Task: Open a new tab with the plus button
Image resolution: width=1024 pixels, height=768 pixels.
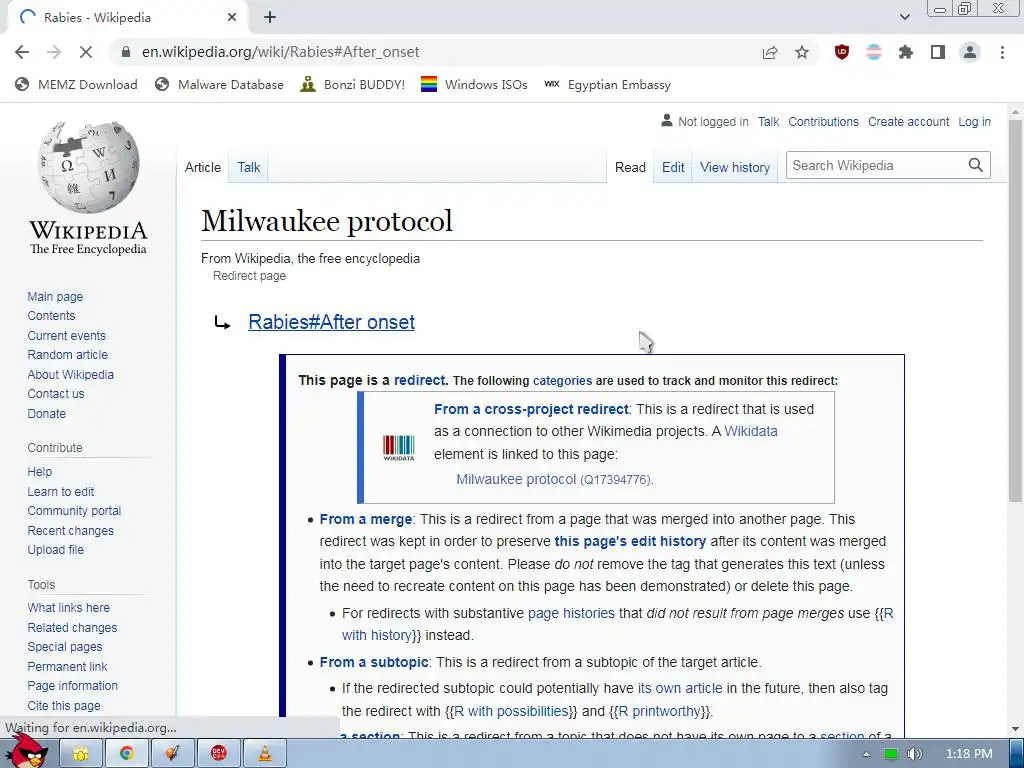Action: pyautogui.click(x=270, y=18)
